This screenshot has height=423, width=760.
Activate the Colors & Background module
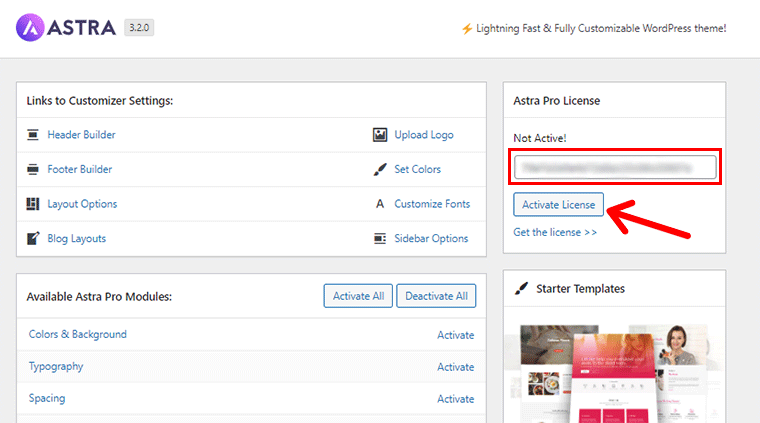(x=456, y=335)
